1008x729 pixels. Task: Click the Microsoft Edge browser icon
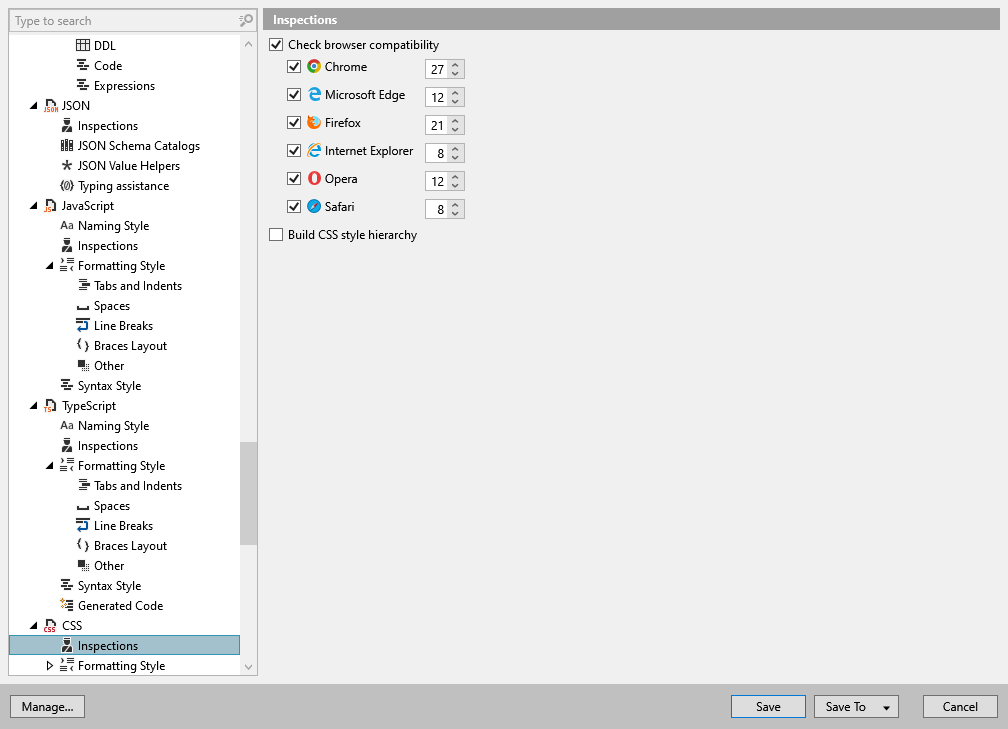click(314, 94)
